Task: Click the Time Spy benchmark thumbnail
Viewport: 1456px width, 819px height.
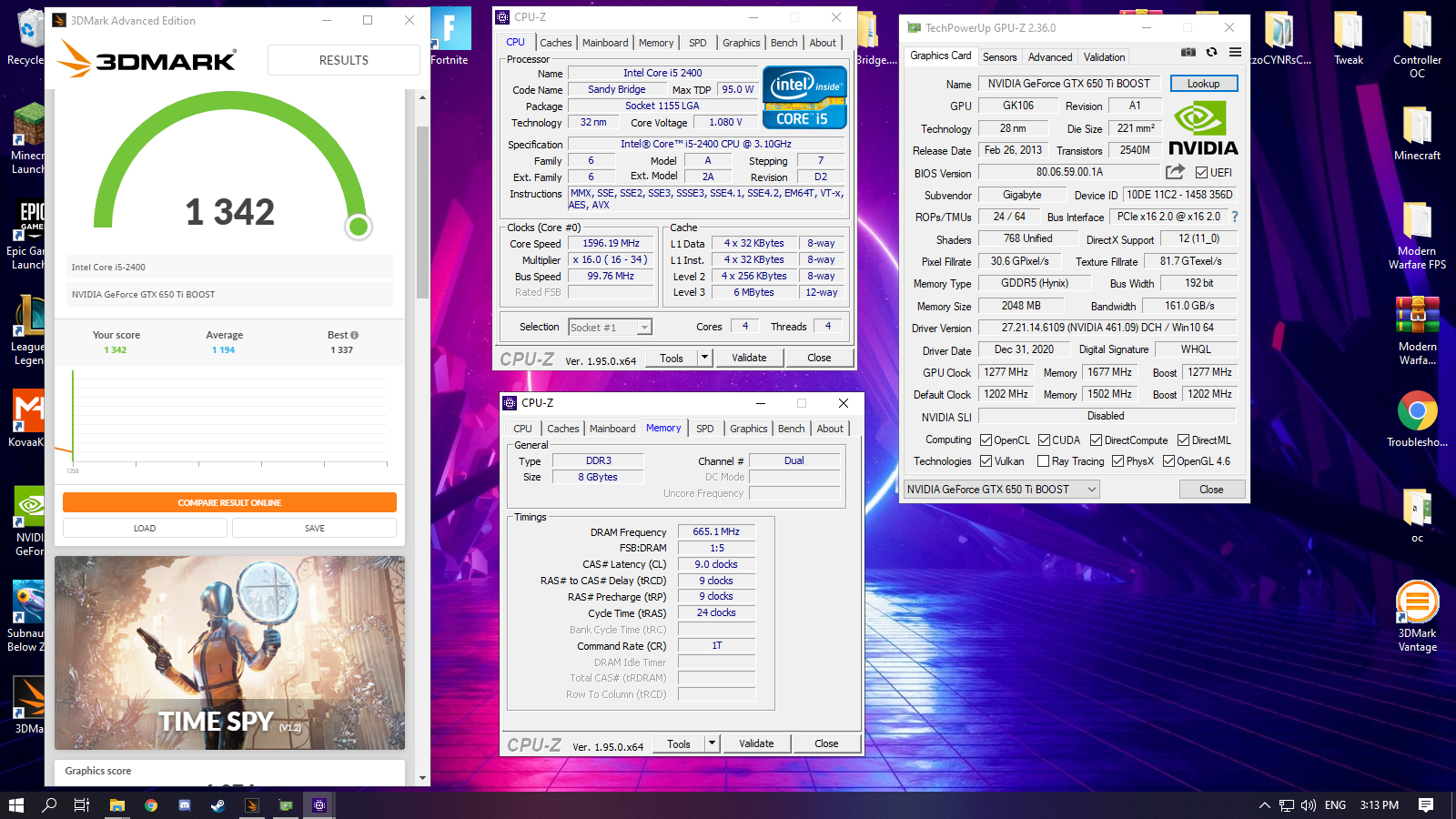Action: click(229, 652)
